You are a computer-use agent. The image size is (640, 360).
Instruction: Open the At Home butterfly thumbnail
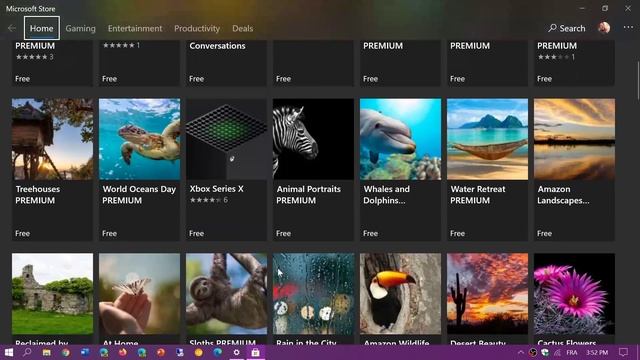(139, 294)
